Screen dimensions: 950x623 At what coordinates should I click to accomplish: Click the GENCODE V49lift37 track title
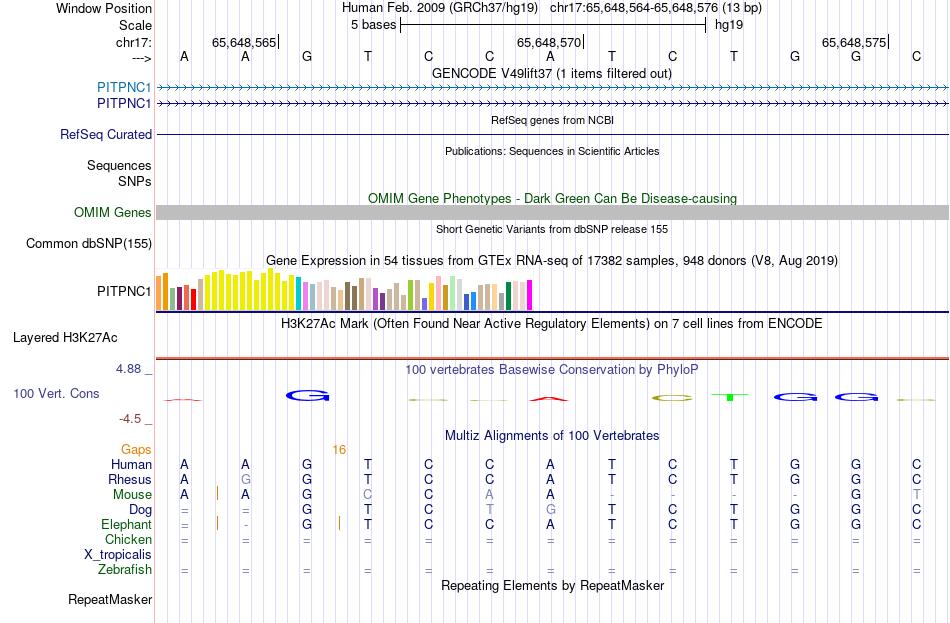click(x=552, y=73)
